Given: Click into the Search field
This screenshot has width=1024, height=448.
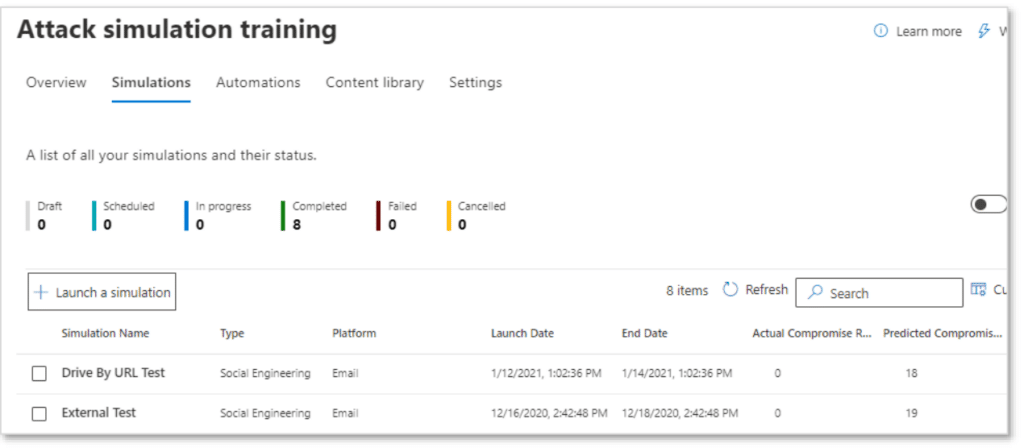Looking at the screenshot, I should point(879,293).
